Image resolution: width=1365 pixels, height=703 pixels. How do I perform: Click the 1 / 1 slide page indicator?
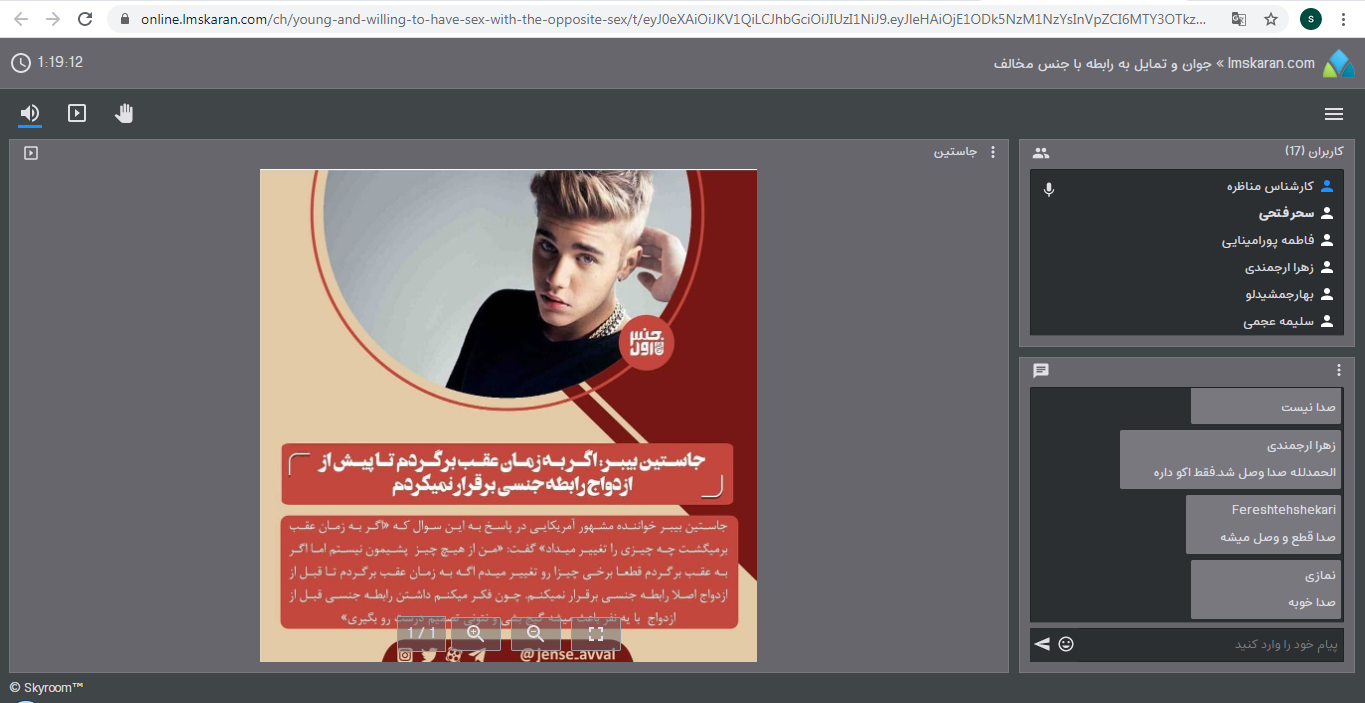coord(421,633)
